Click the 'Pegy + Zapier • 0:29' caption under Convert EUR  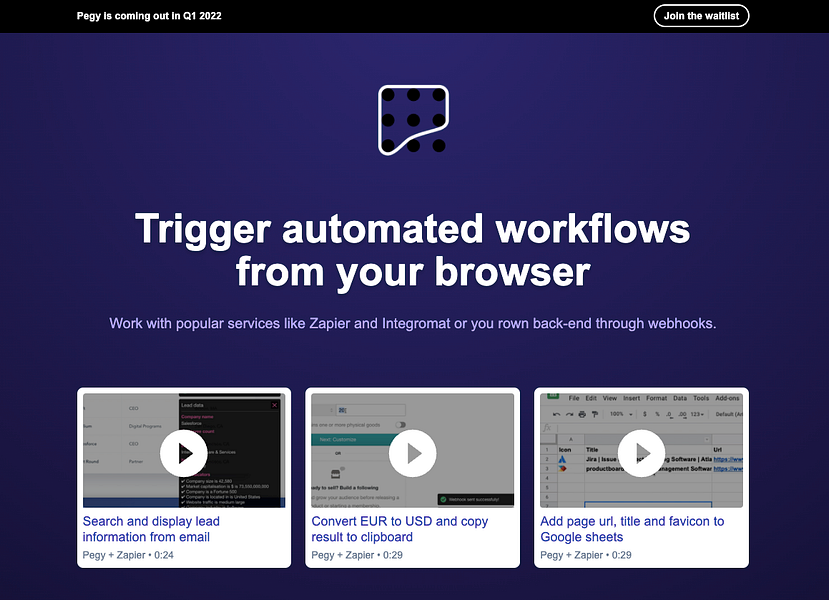click(357, 555)
